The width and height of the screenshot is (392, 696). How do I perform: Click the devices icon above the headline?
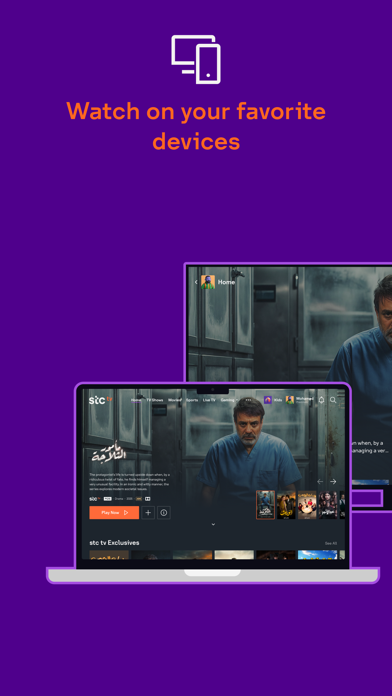click(196, 59)
